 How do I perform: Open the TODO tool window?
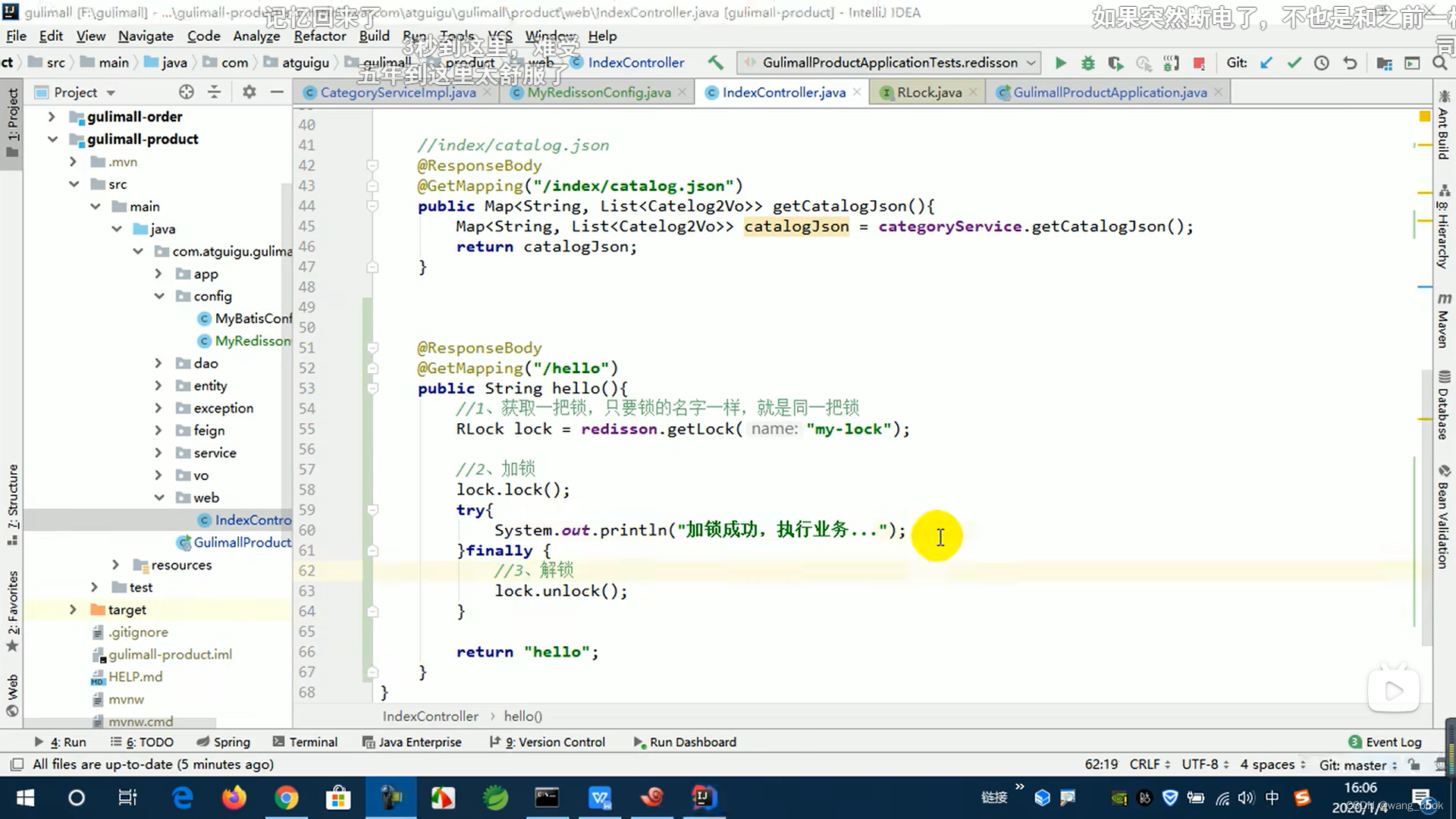click(x=142, y=742)
